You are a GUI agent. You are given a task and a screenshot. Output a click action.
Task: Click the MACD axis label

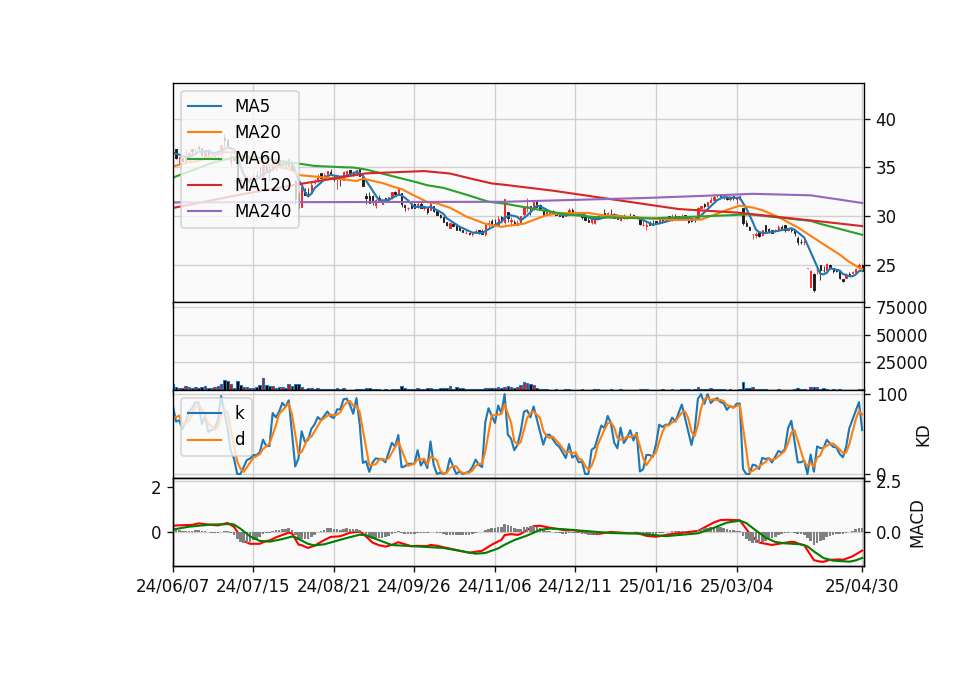[917, 524]
